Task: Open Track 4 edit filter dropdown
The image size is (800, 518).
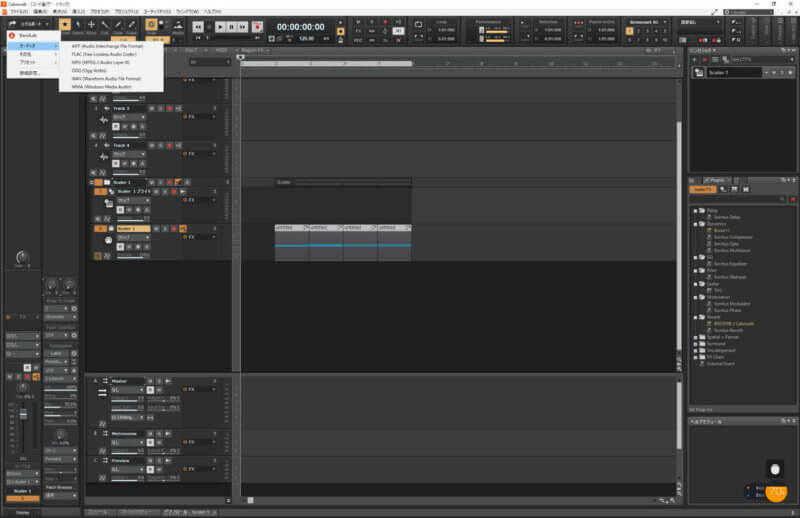Action: point(128,154)
